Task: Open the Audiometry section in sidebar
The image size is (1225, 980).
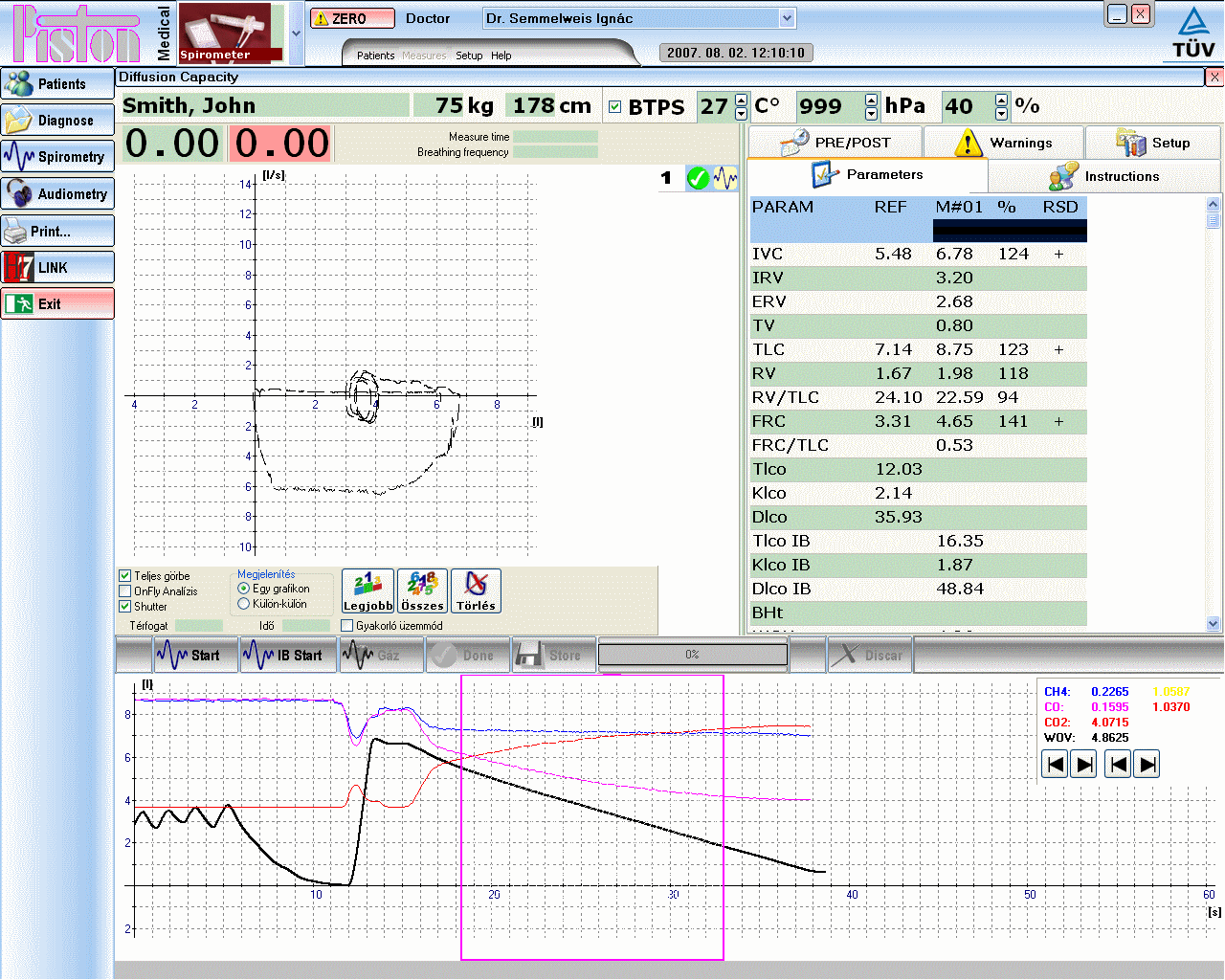Action: (57, 193)
